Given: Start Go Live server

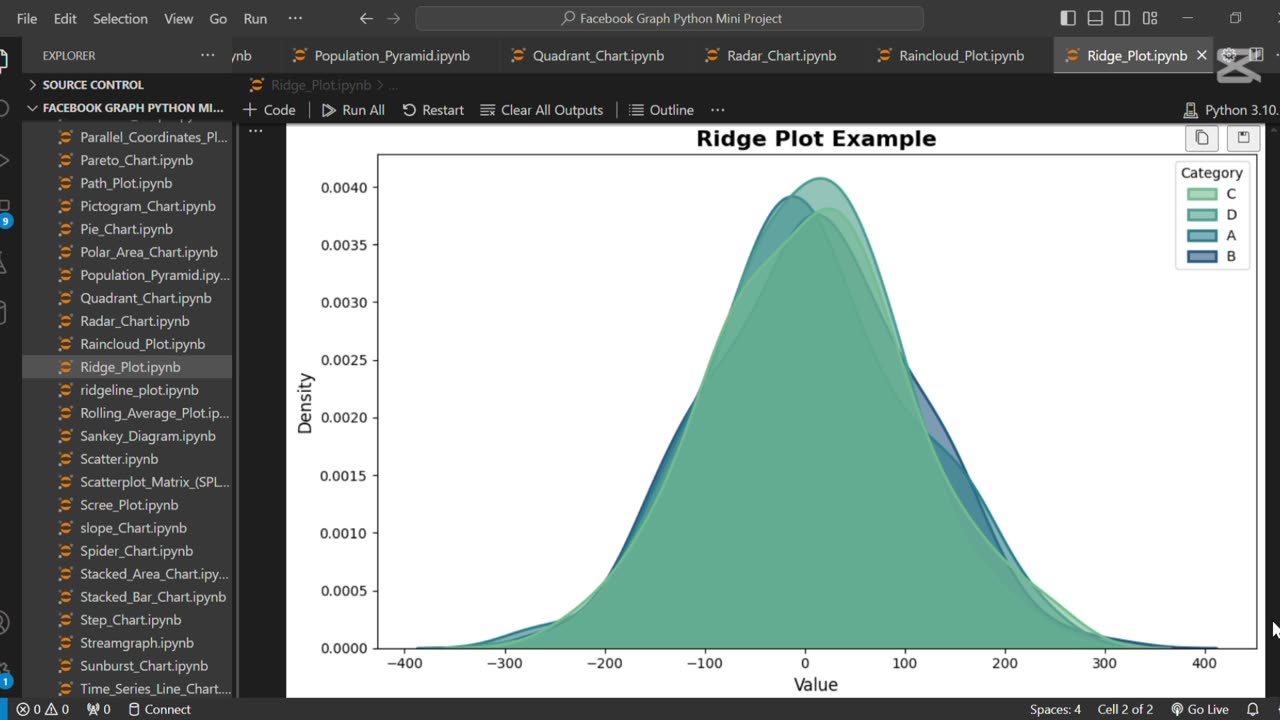Looking at the screenshot, I should [1199, 709].
